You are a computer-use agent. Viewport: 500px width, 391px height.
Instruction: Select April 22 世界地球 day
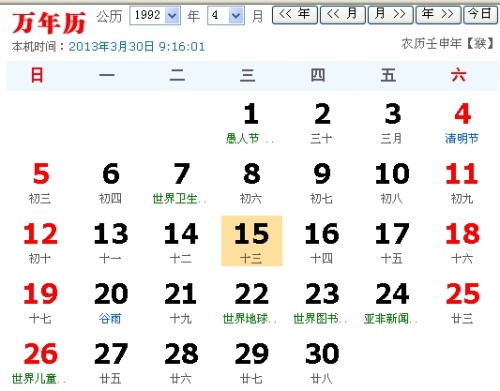click(x=251, y=303)
